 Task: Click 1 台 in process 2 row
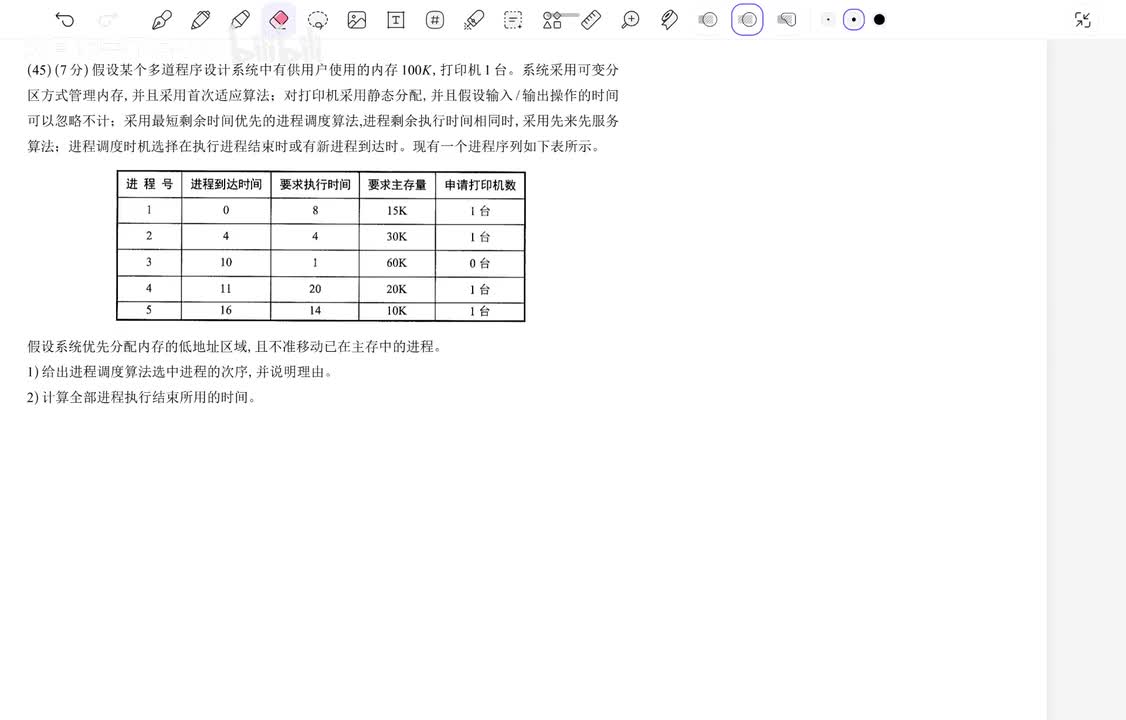pos(480,237)
